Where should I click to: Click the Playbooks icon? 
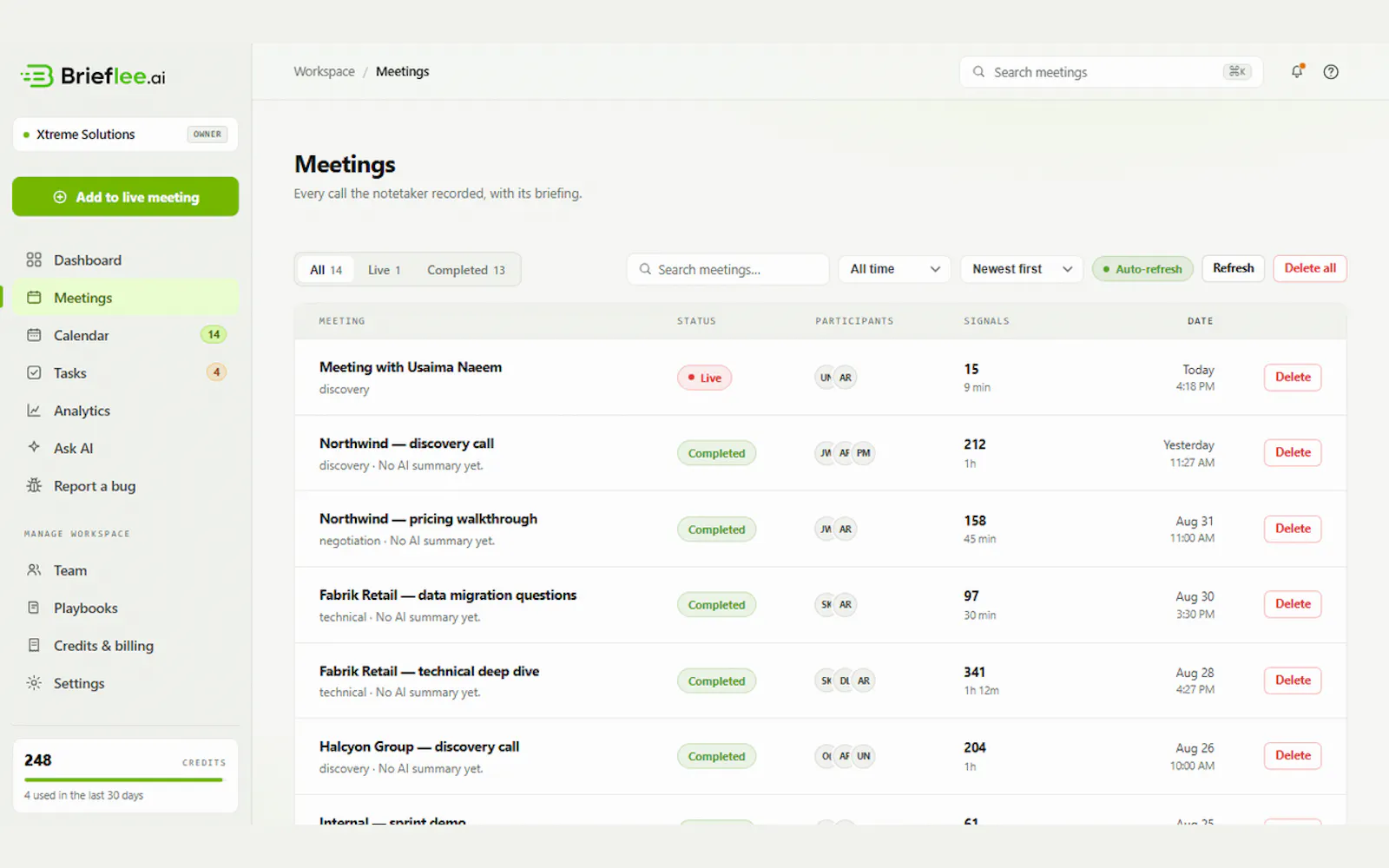point(34,608)
